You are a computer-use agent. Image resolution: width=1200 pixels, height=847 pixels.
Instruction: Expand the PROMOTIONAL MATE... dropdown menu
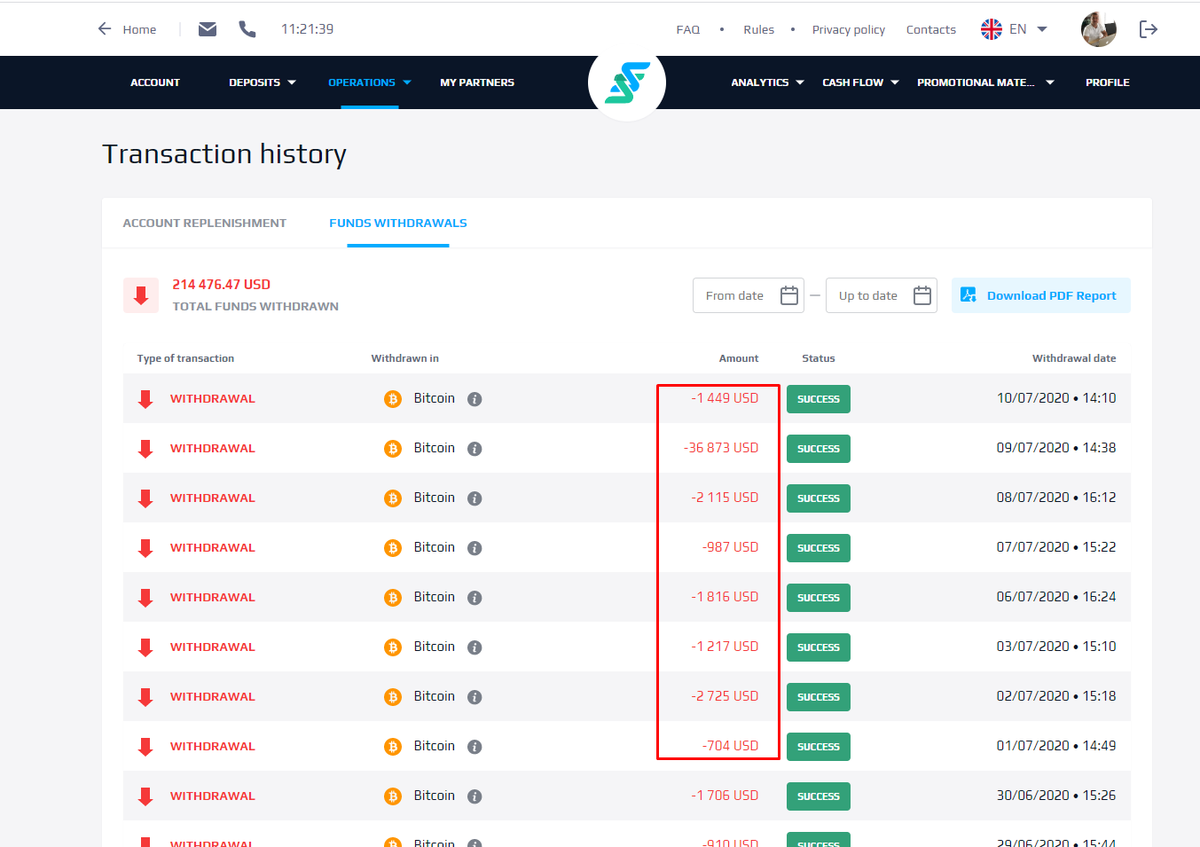(x=986, y=82)
